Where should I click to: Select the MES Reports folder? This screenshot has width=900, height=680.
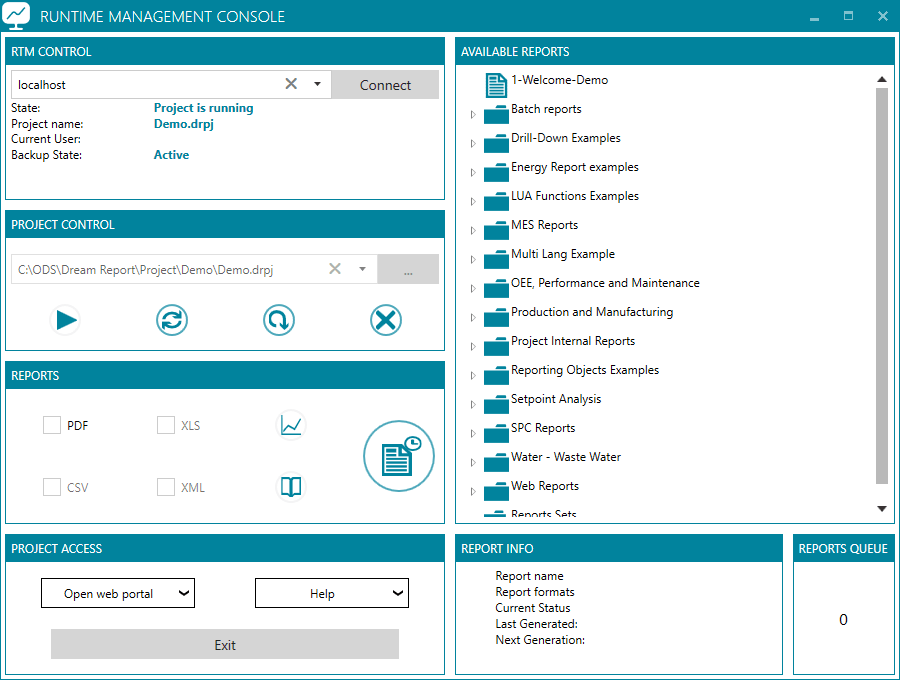point(544,226)
